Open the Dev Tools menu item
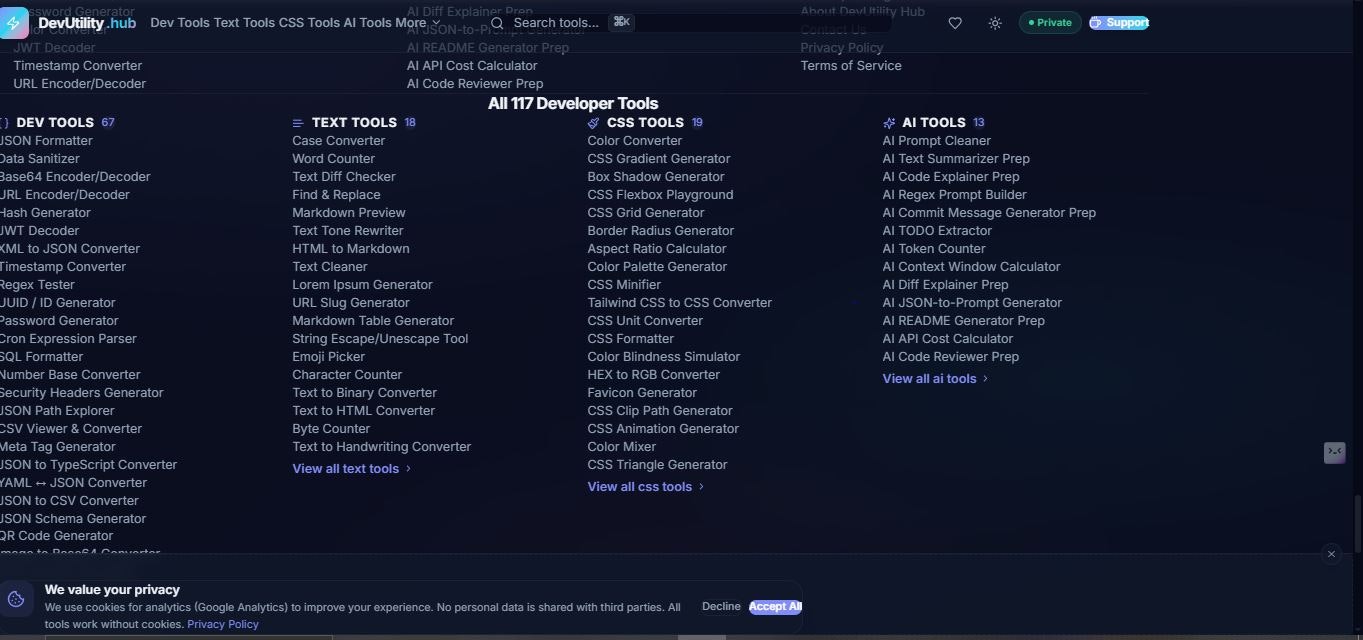The height and width of the screenshot is (640, 1363). pos(179,22)
